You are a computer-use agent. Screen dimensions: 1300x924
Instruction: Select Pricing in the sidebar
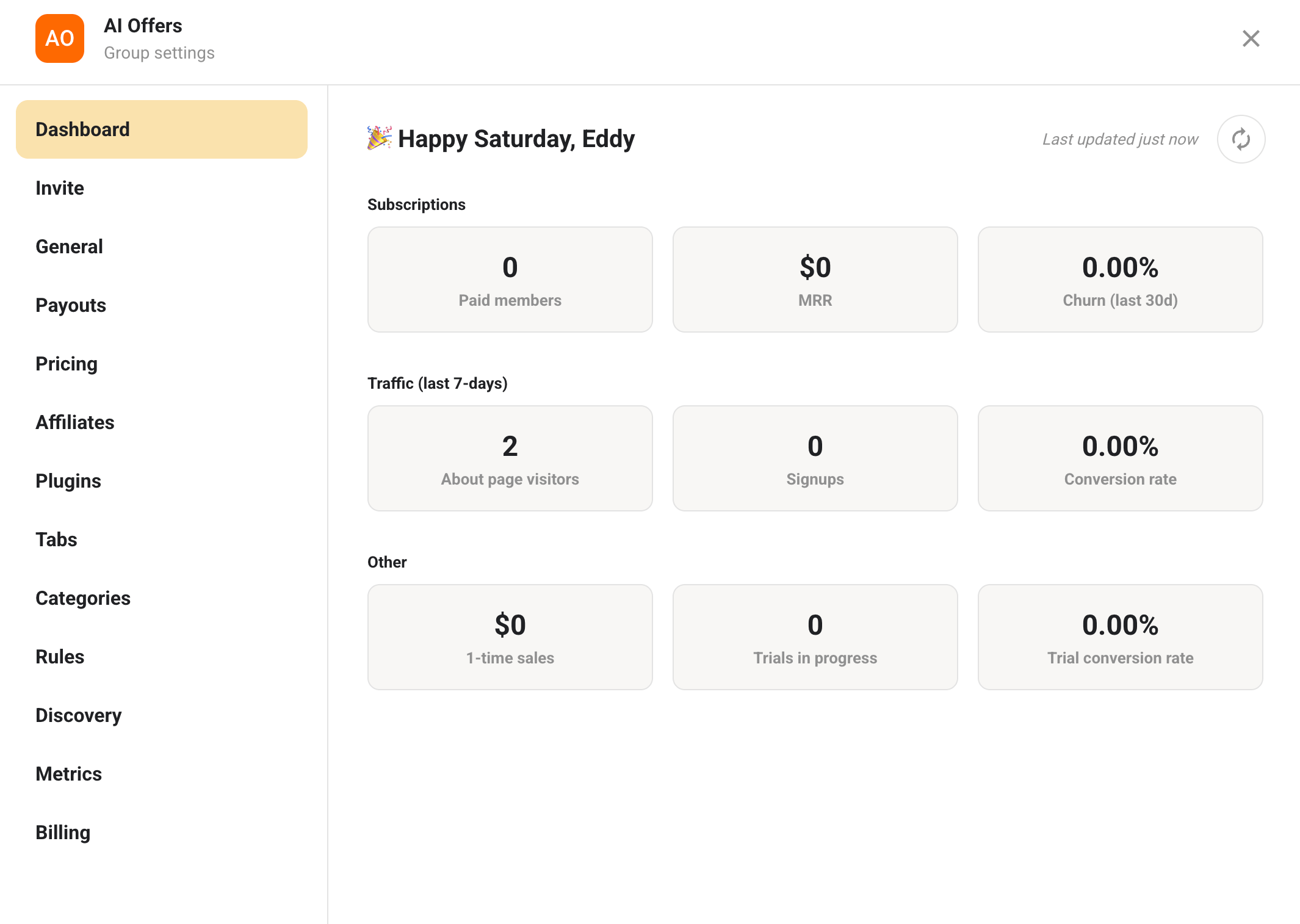tap(67, 364)
